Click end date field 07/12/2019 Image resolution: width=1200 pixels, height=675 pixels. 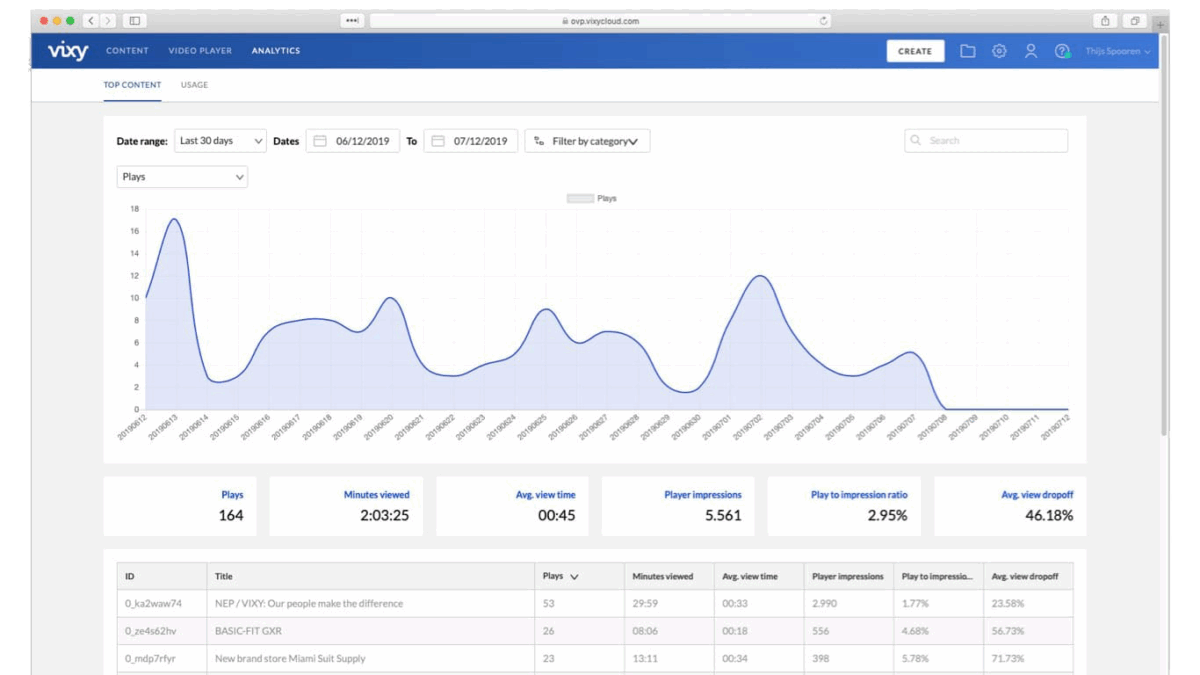coord(471,141)
